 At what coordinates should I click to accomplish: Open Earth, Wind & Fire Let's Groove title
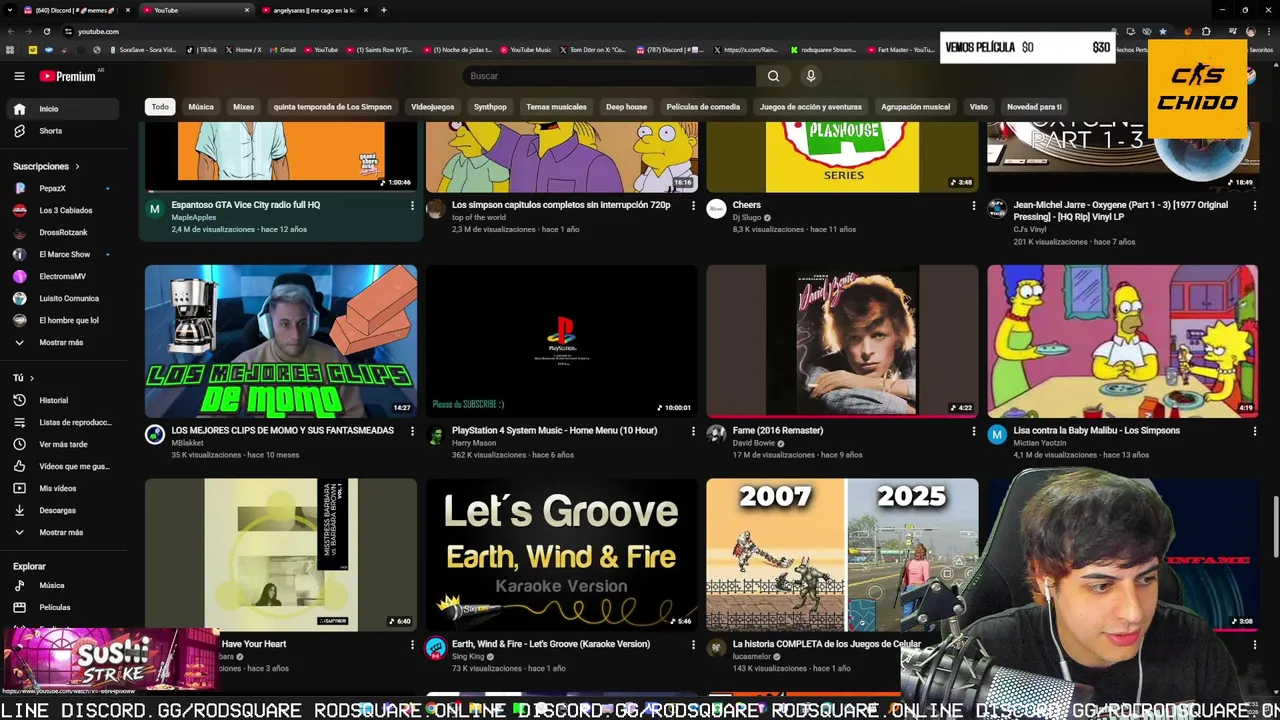coord(551,644)
